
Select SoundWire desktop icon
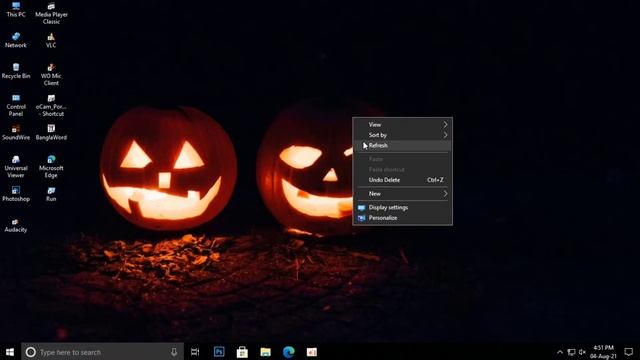[x=16, y=133]
